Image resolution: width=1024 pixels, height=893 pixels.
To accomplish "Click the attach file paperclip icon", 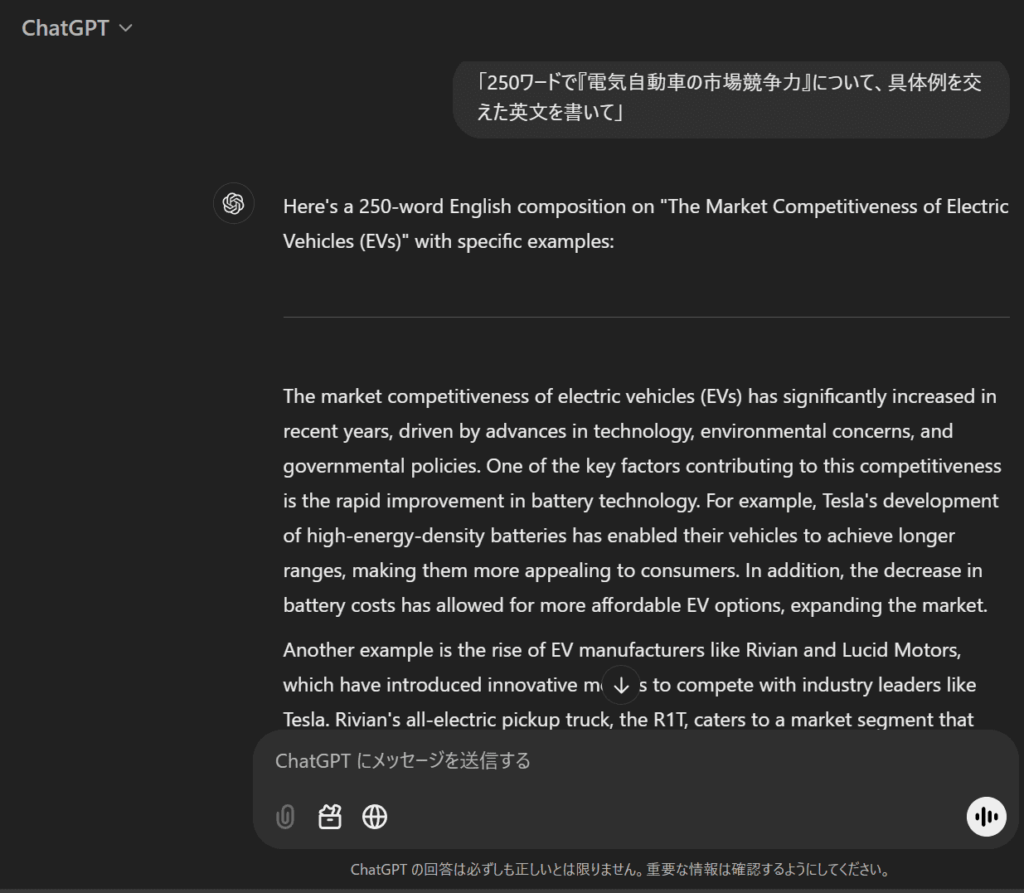I will (285, 817).
